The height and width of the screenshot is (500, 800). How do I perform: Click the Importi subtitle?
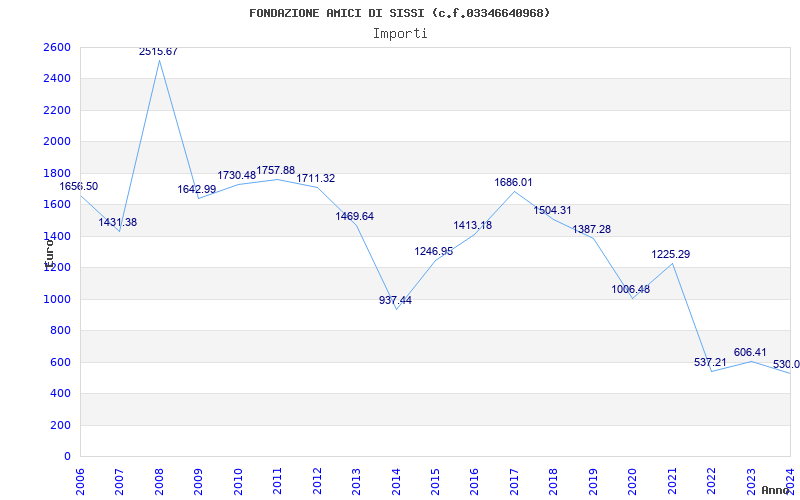tap(400, 34)
